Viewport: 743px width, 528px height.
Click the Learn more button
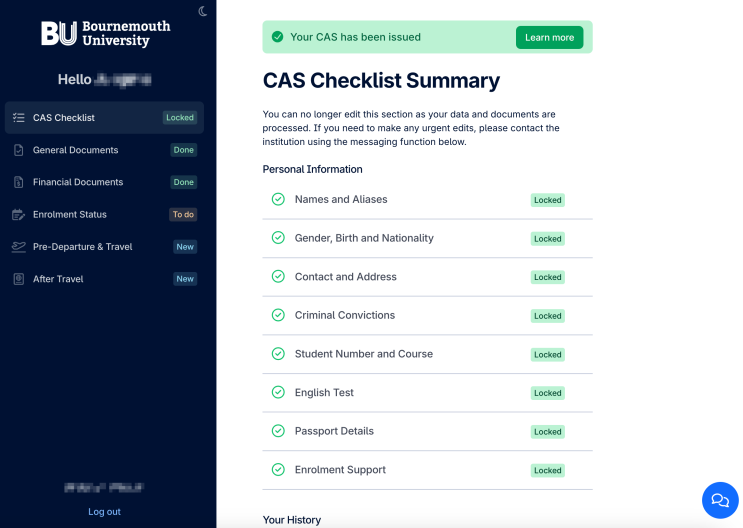(549, 37)
